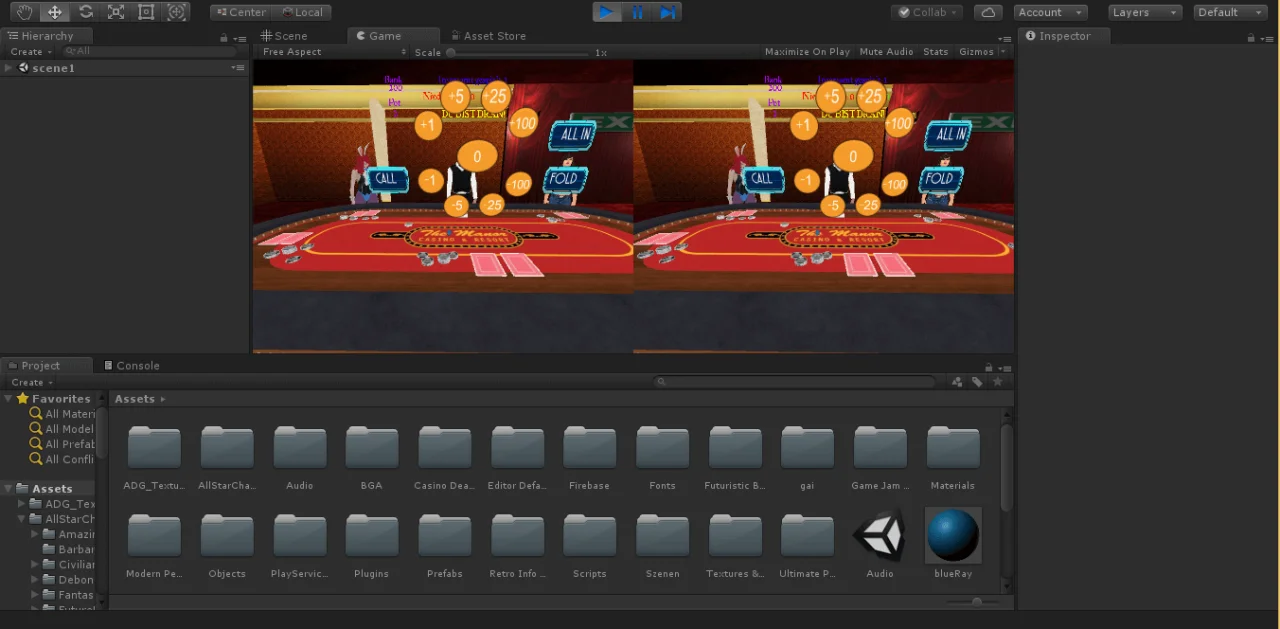The height and width of the screenshot is (629, 1280).
Task: Select All Models favorite search
Action: coord(62,429)
